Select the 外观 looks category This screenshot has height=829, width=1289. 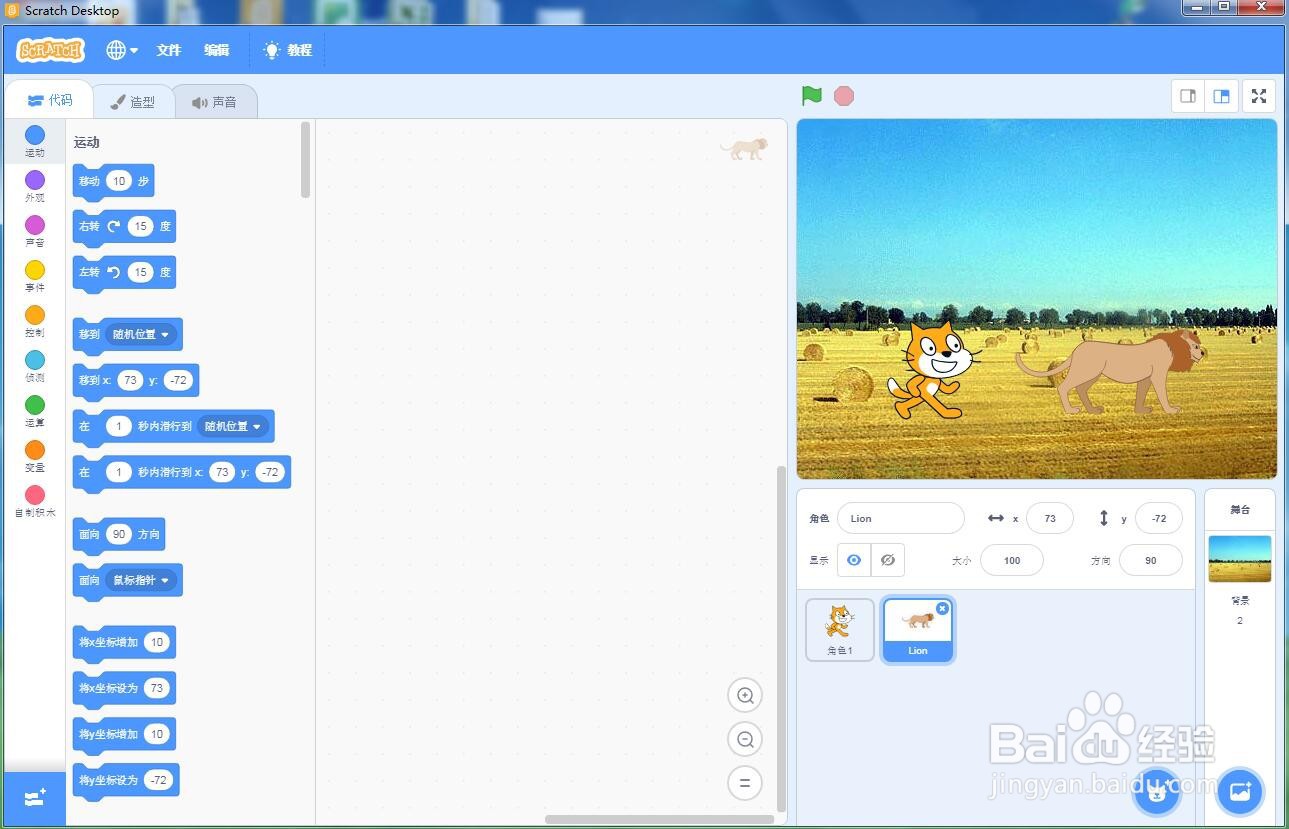pos(35,186)
